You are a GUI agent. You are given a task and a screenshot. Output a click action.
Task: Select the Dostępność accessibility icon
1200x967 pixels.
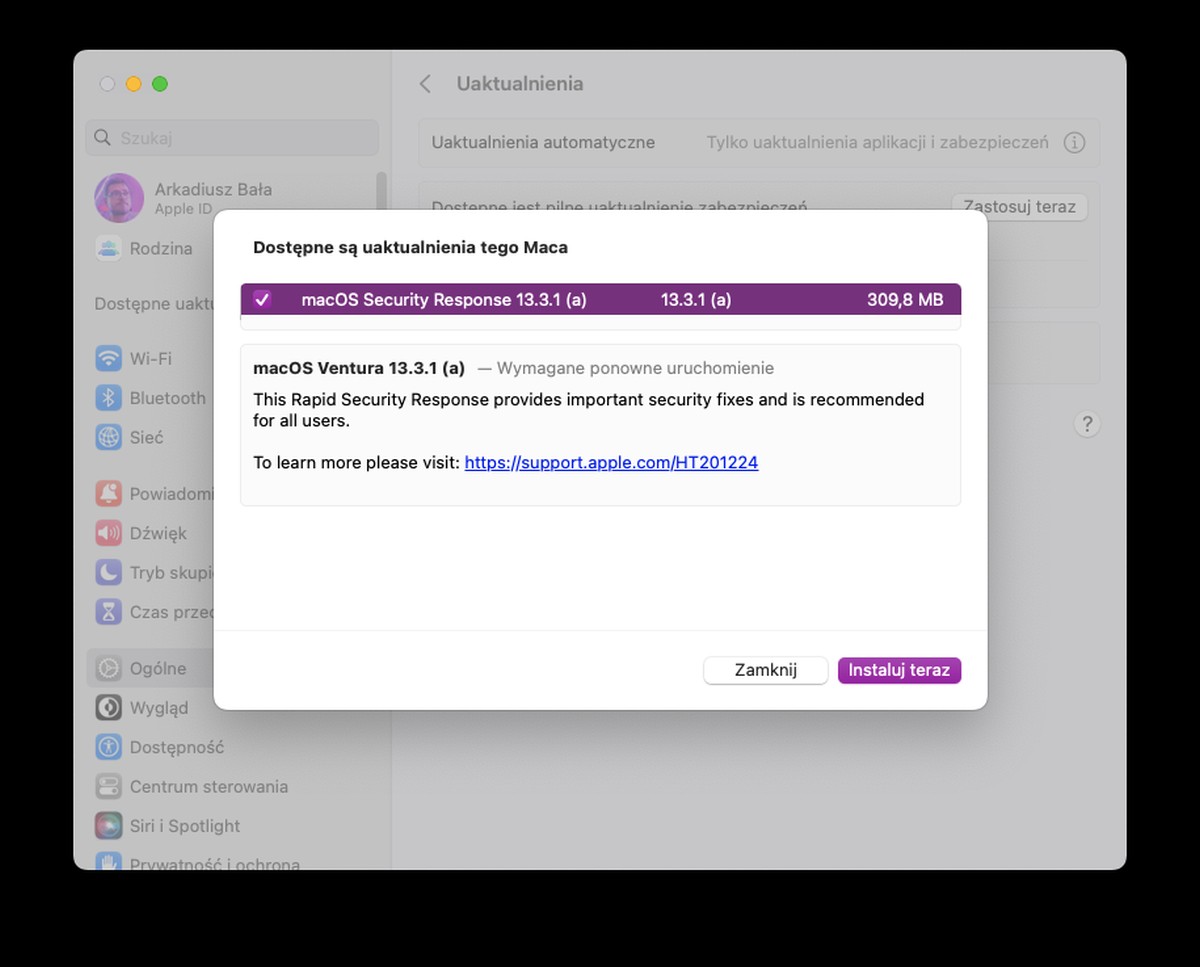click(108, 747)
